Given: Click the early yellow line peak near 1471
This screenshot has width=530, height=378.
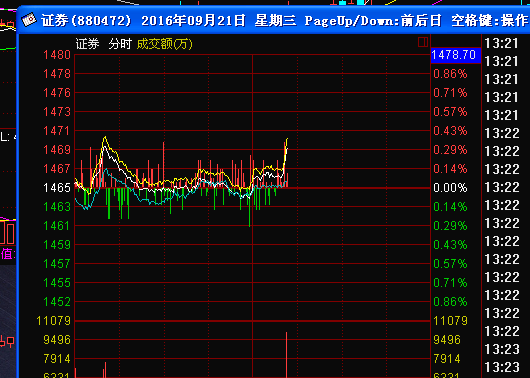Looking at the screenshot, I should pyautogui.click(x=105, y=137).
